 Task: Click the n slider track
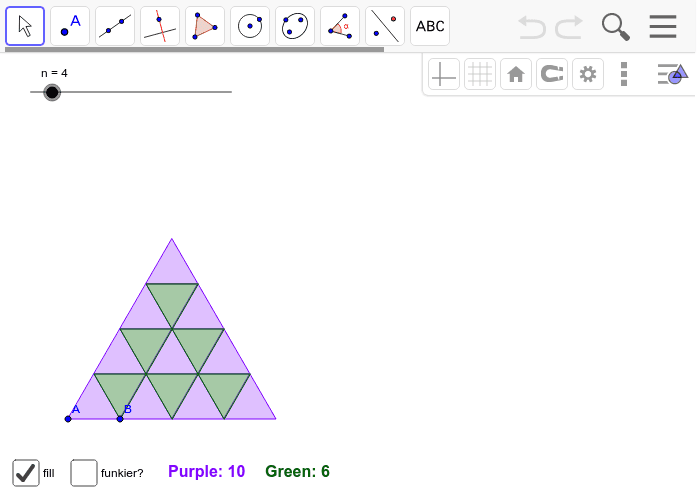tap(131, 92)
